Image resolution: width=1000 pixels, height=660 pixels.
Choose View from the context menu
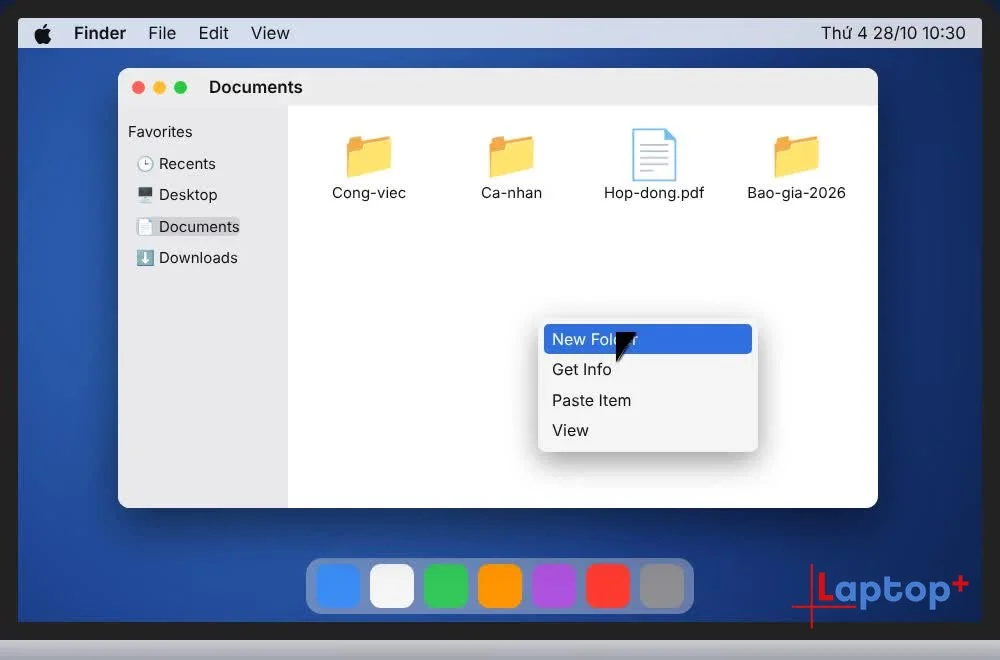[x=648, y=430]
